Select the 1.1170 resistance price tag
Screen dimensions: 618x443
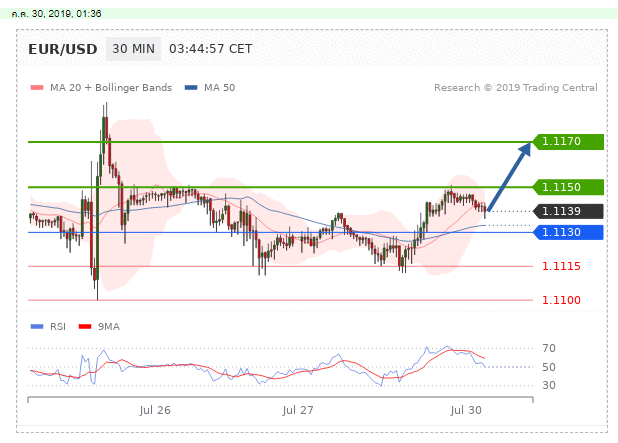[x=568, y=141]
